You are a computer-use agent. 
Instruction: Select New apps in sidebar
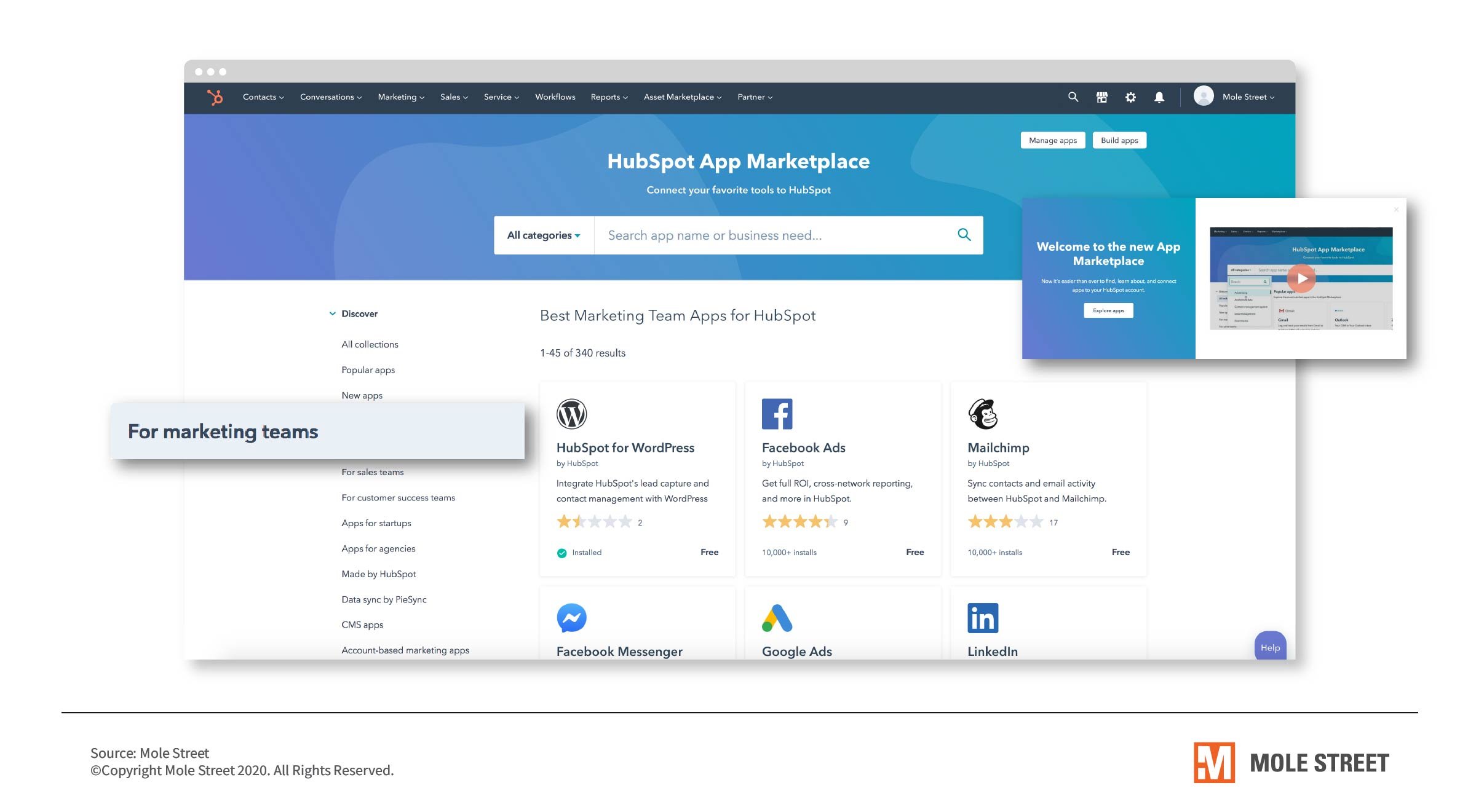362,395
